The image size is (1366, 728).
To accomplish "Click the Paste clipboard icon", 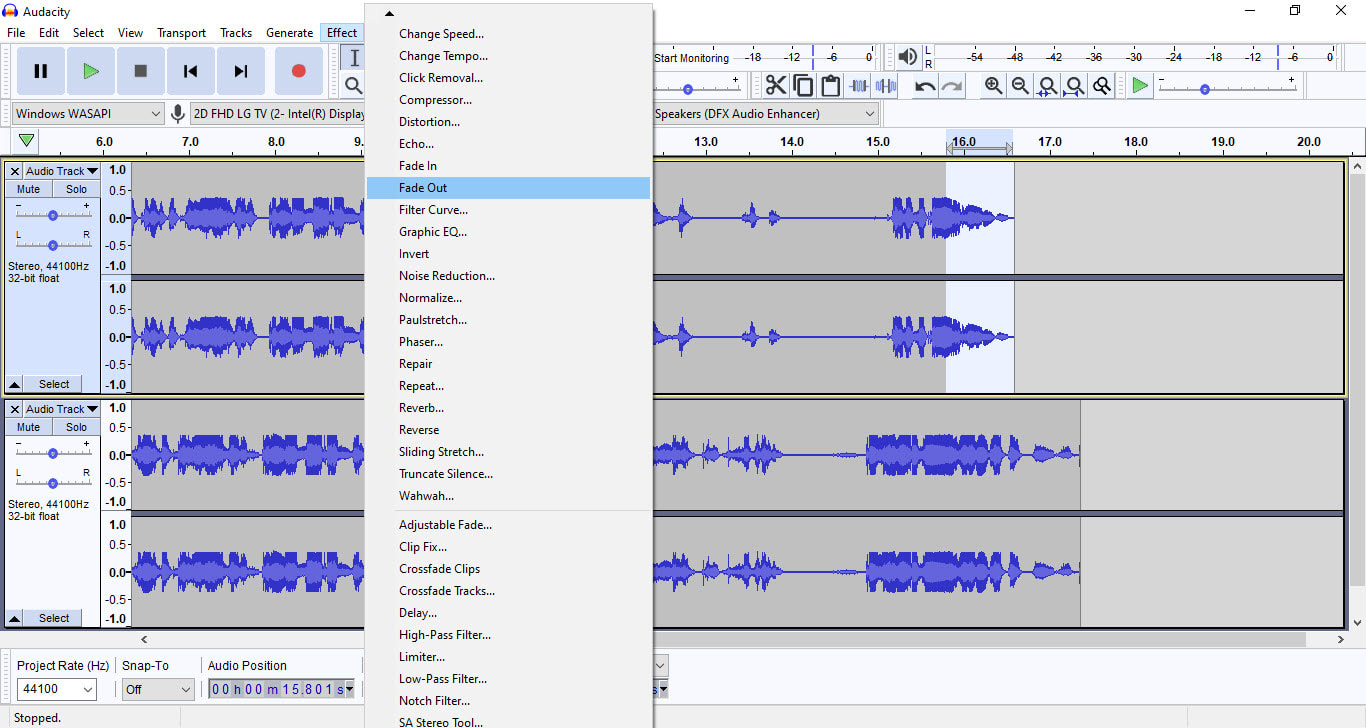I will click(830, 85).
